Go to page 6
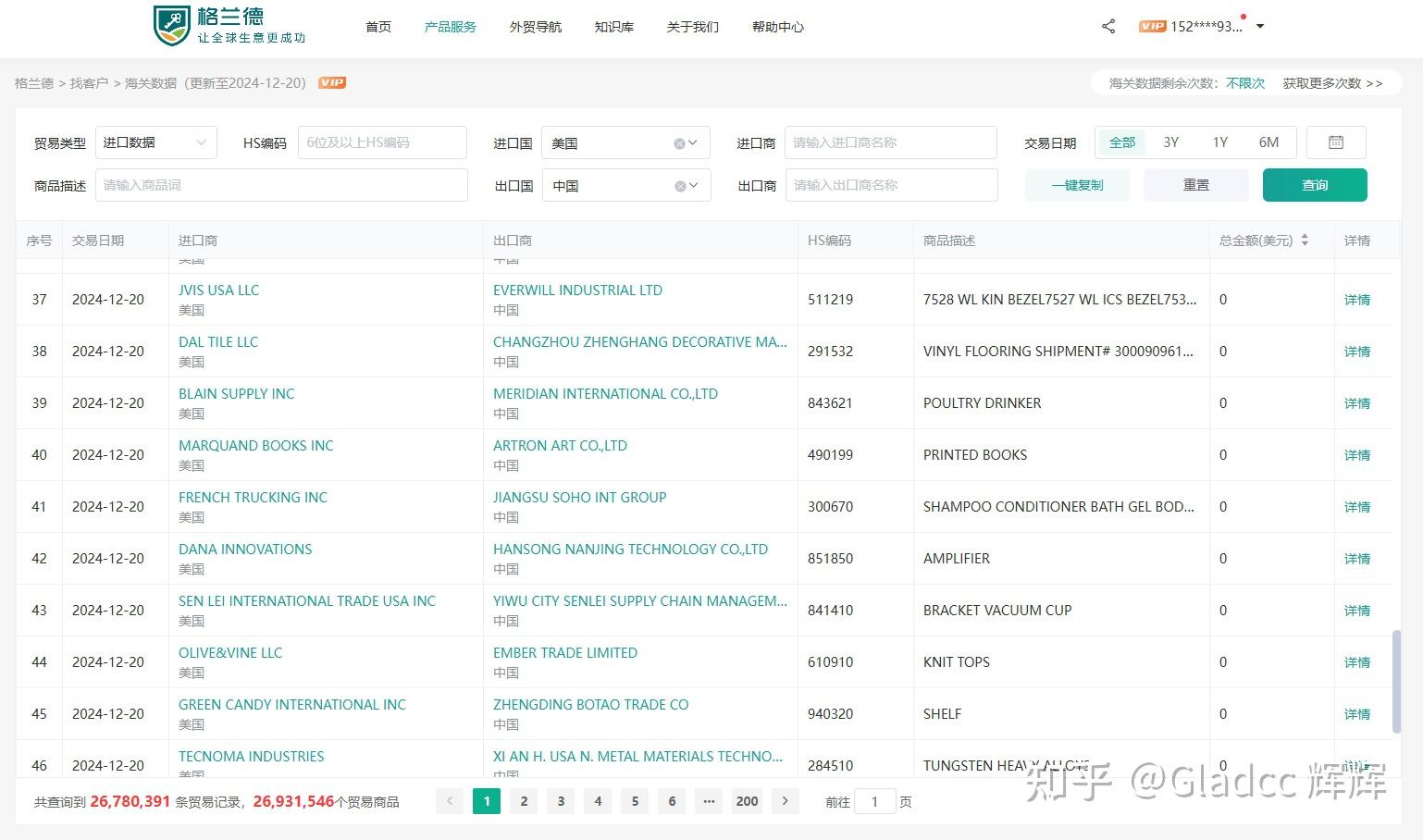 (672, 801)
